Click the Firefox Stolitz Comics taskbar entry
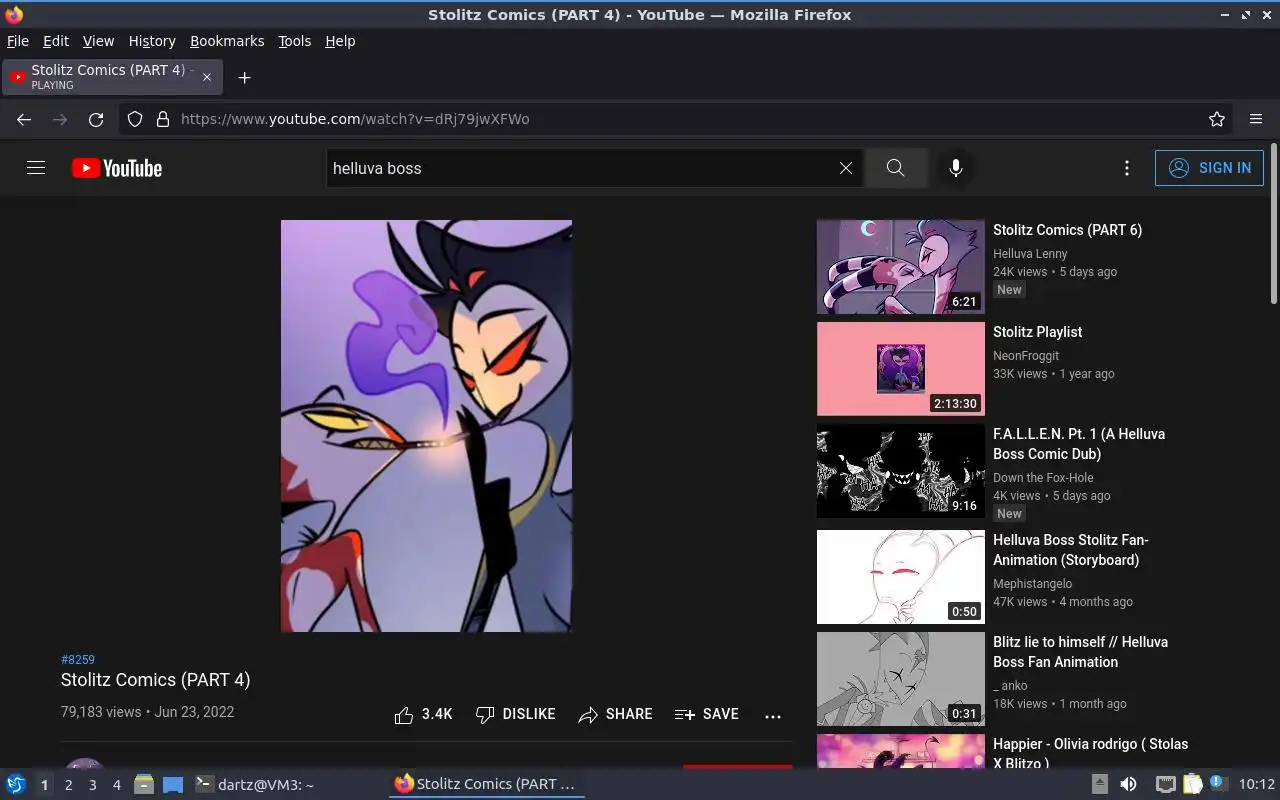Image resolution: width=1280 pixels, height=800 pixels. 486,784
